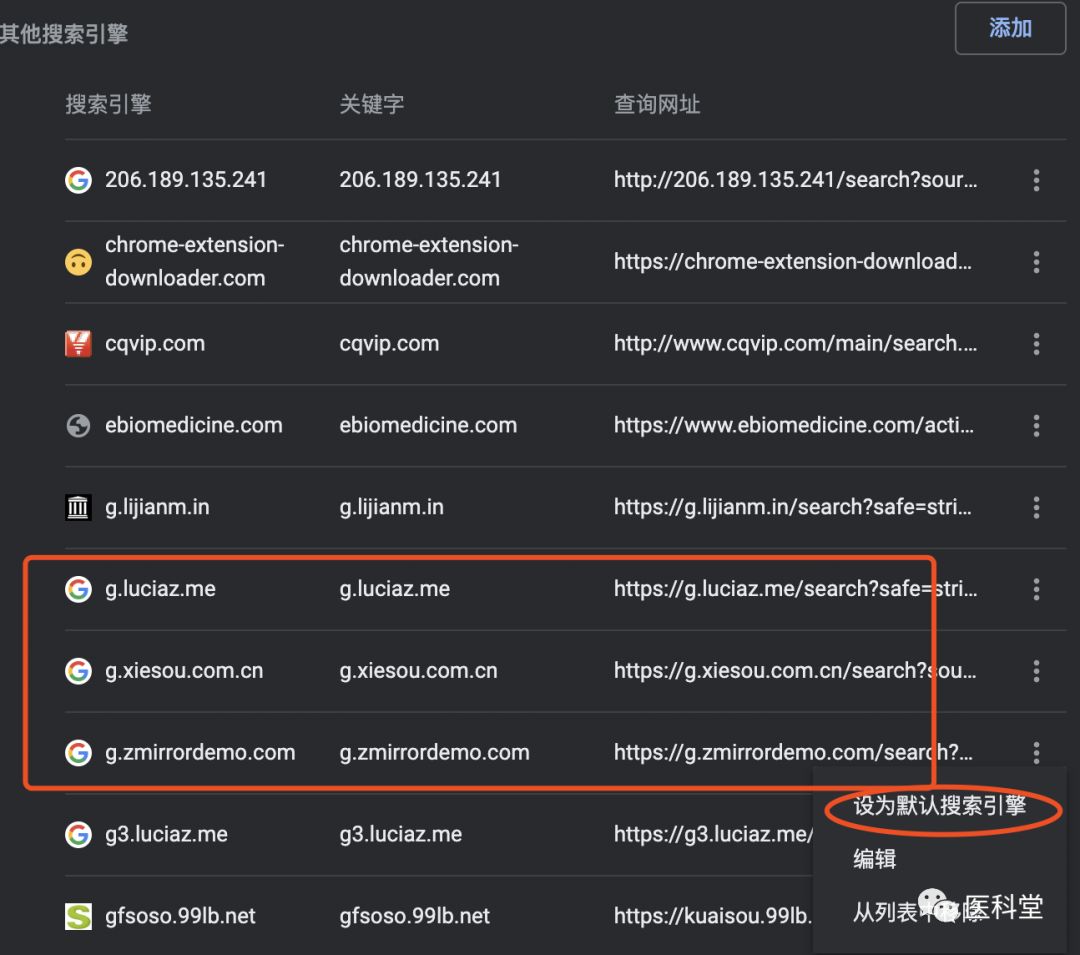This screenshot has height=955, width=1080.
Task: Click red cqvip.com site icon
Action: [x=79, y=344]
